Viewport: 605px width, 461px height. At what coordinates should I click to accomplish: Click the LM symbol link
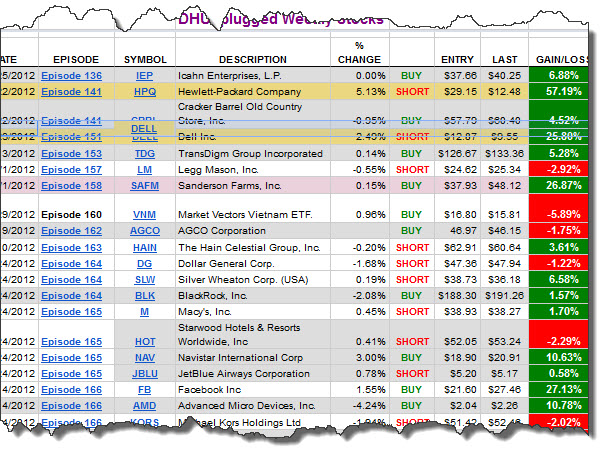[x=144, y=170]
